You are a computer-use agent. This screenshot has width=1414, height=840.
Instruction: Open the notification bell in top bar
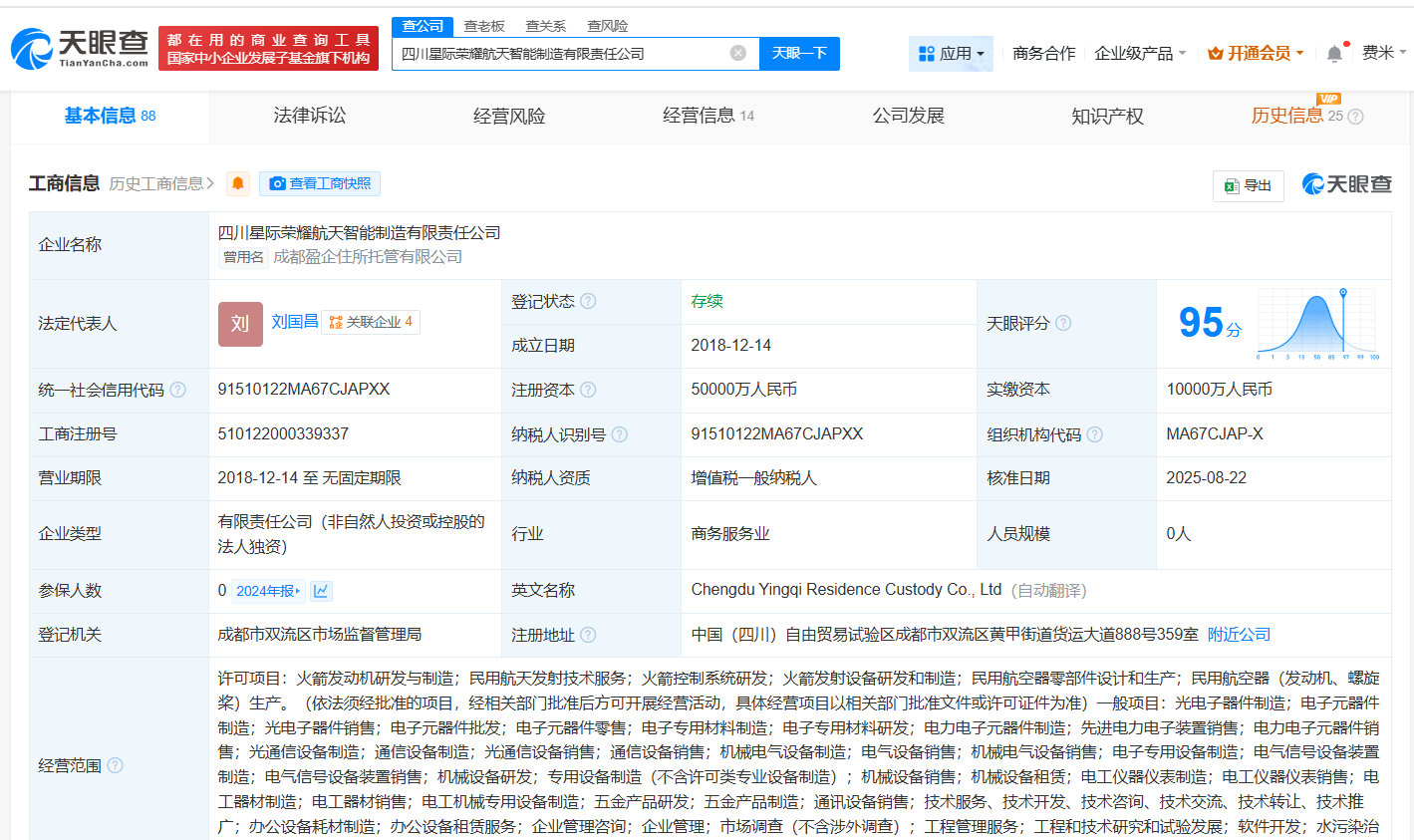[1334, 54]
